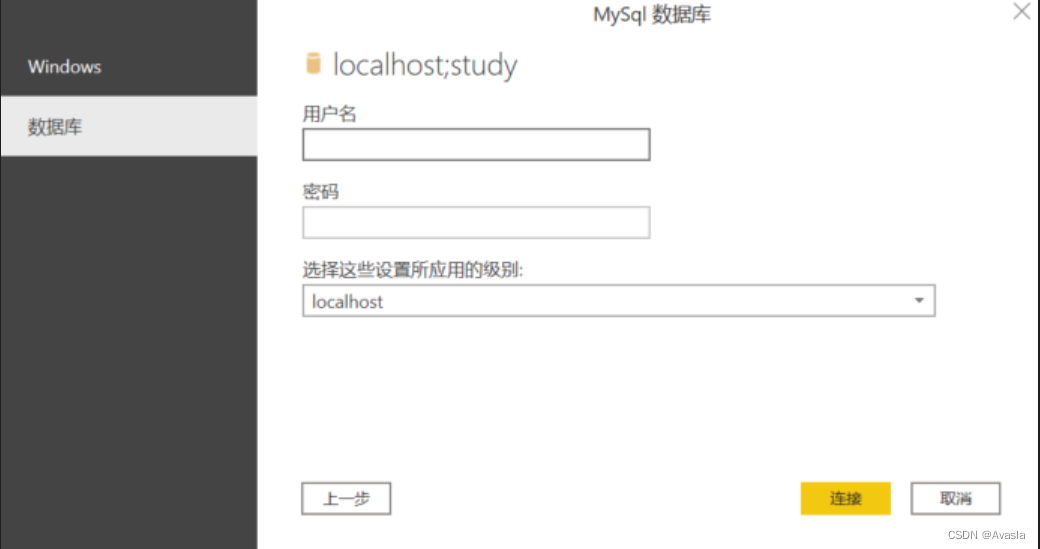The height and width of the screenshot is (549, 1040).
Task: Open the localhost level dropdown
Action: (619, 301)
